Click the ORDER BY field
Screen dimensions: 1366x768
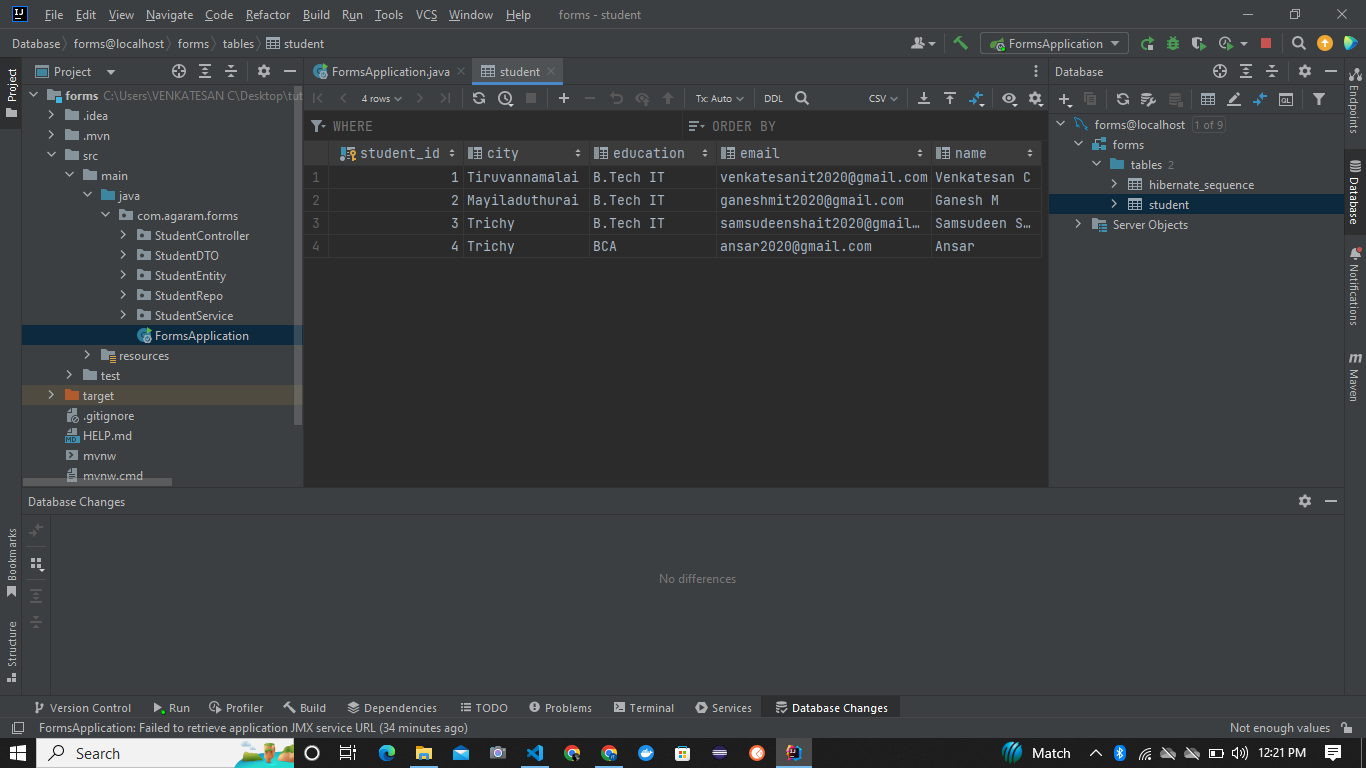(x=865, y=126)
